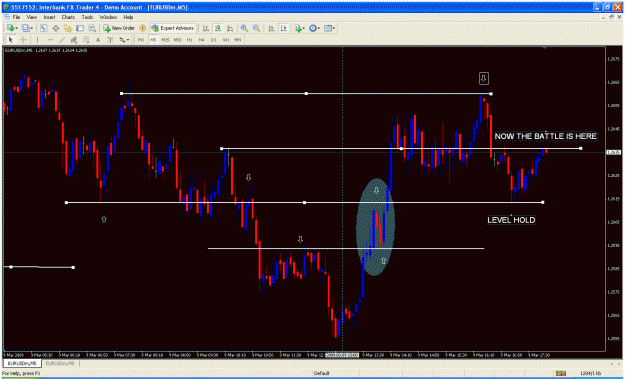Open the Indicators list icon
The image size is (625, 379).
click(x=297, y=28)
